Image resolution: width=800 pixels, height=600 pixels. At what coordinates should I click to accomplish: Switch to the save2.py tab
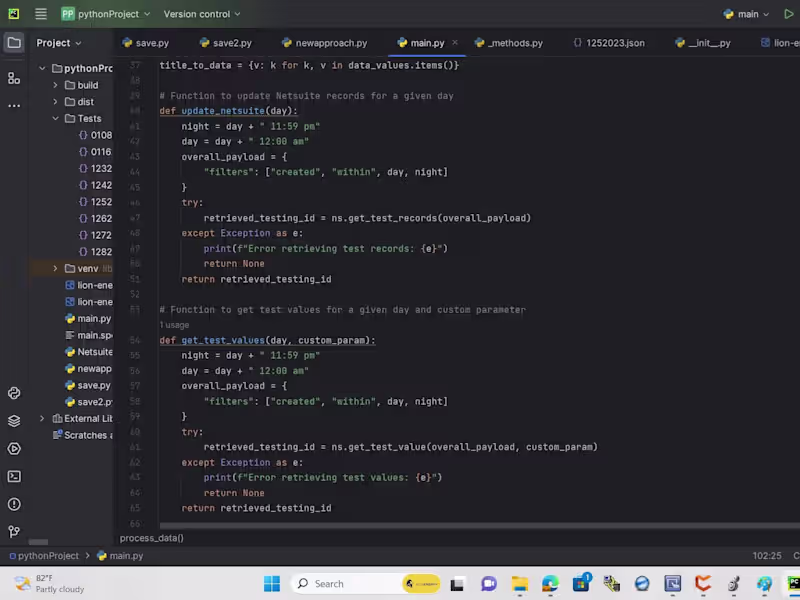click(x=226, y=43)
